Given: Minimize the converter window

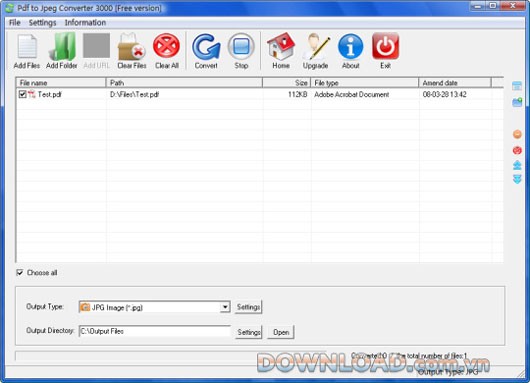Looking at the screenshot, I should (478, 6).
